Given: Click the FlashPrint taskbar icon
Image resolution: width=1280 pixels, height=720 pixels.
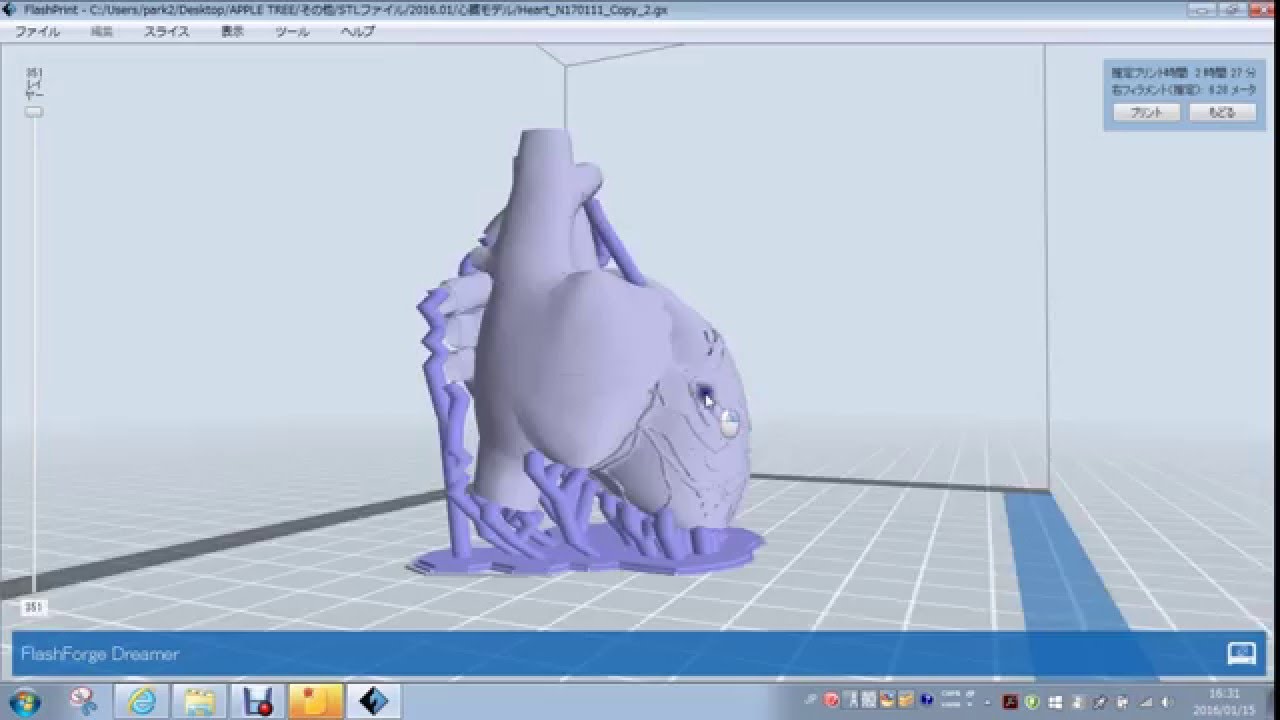Looking at the screenshot, I should [374, 700].
